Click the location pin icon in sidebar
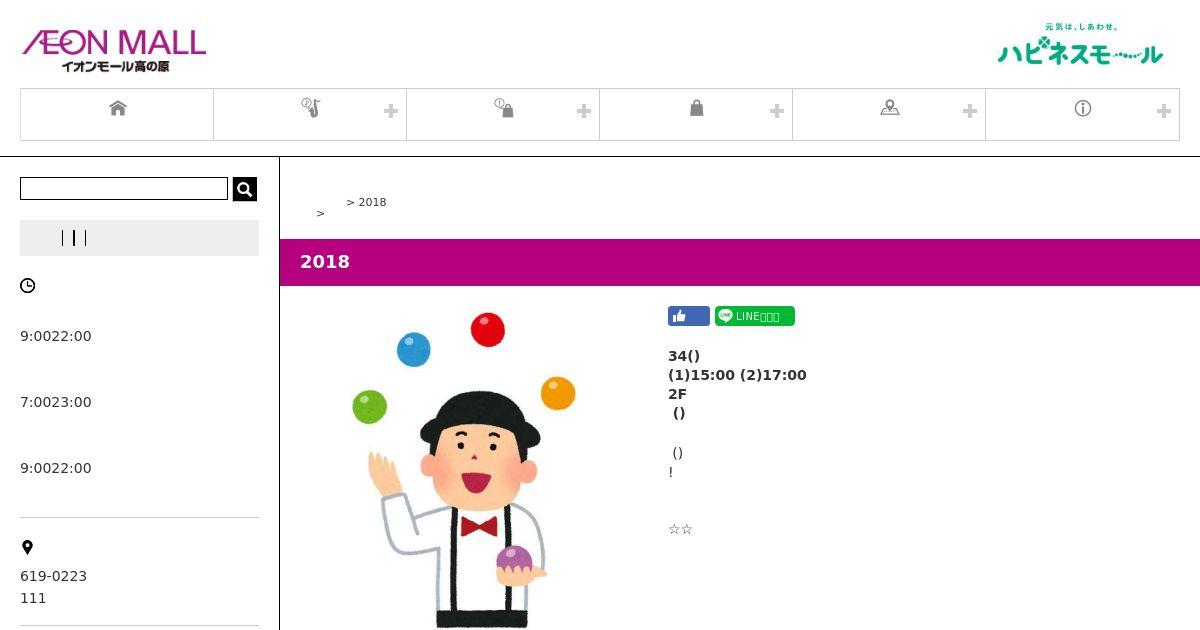 (x=27, y=547)
